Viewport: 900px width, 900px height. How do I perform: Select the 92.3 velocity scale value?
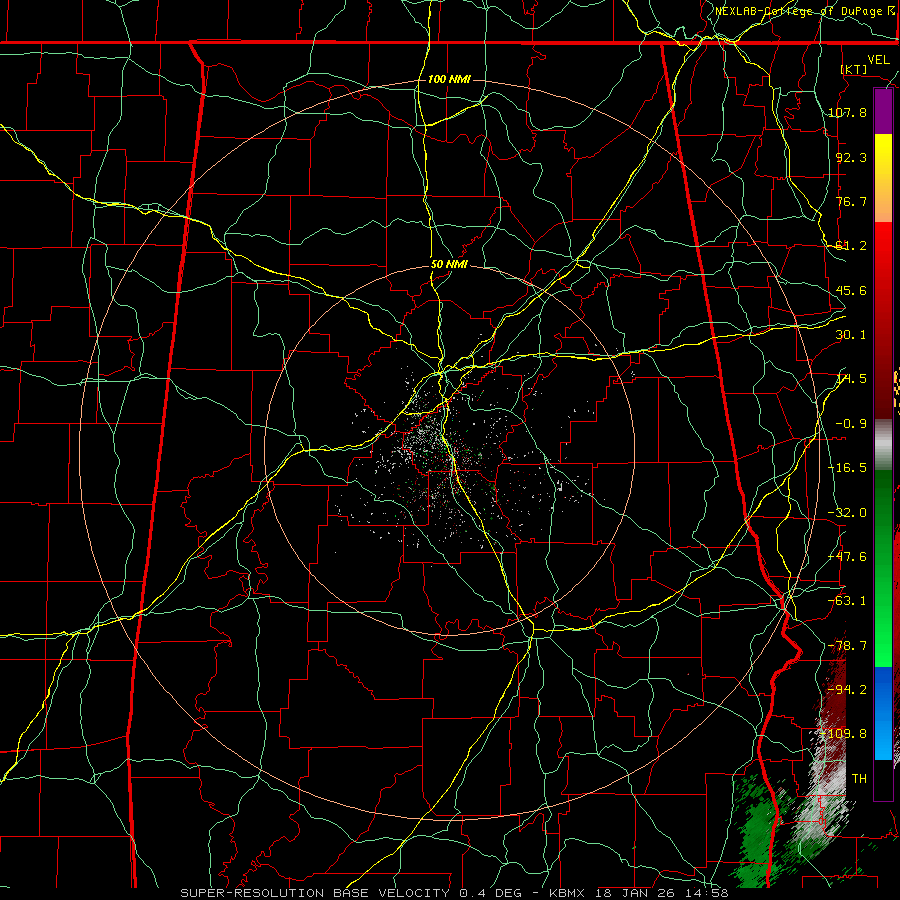pos(851,157)
